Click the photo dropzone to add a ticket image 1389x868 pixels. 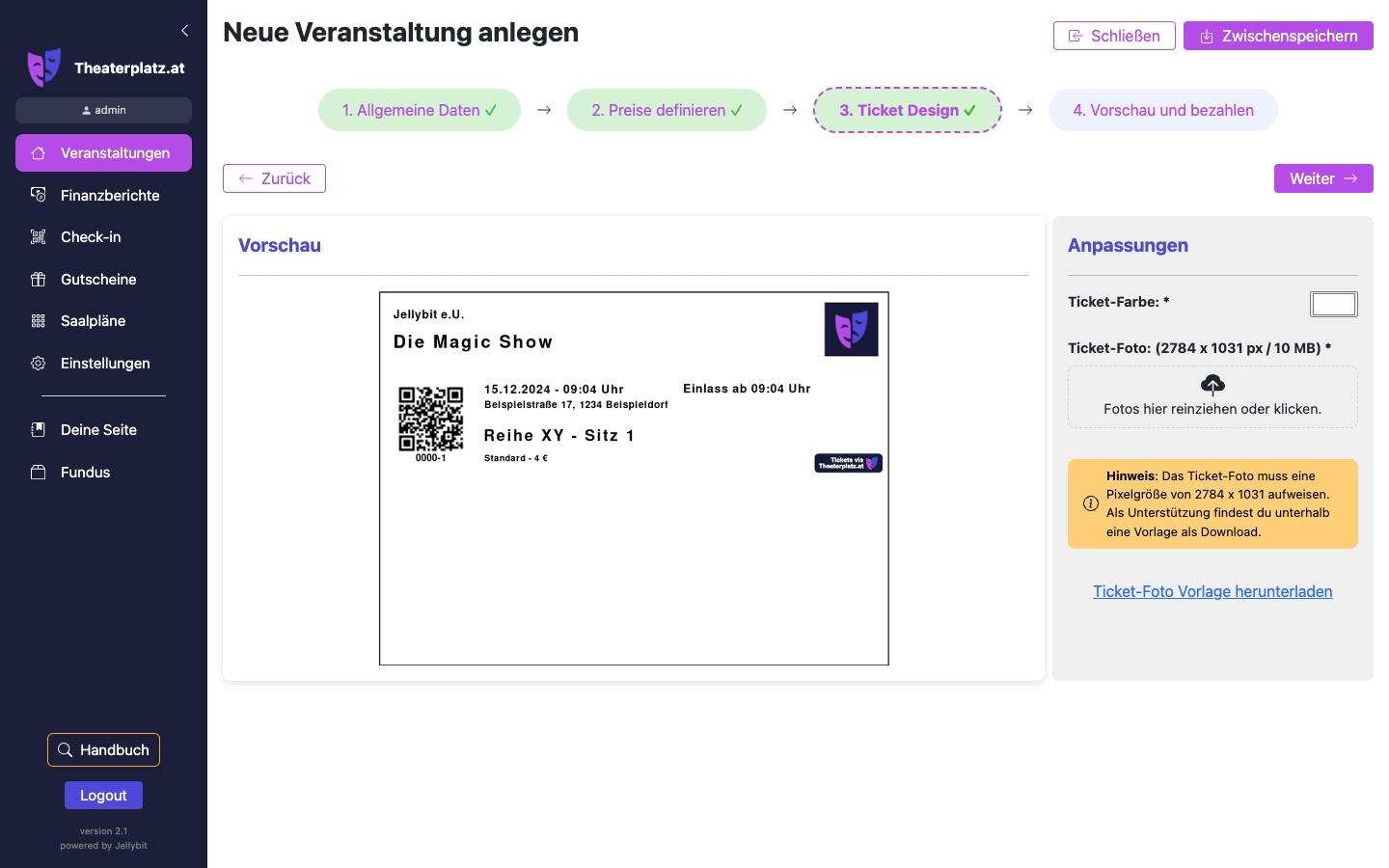pos(1212,396)
